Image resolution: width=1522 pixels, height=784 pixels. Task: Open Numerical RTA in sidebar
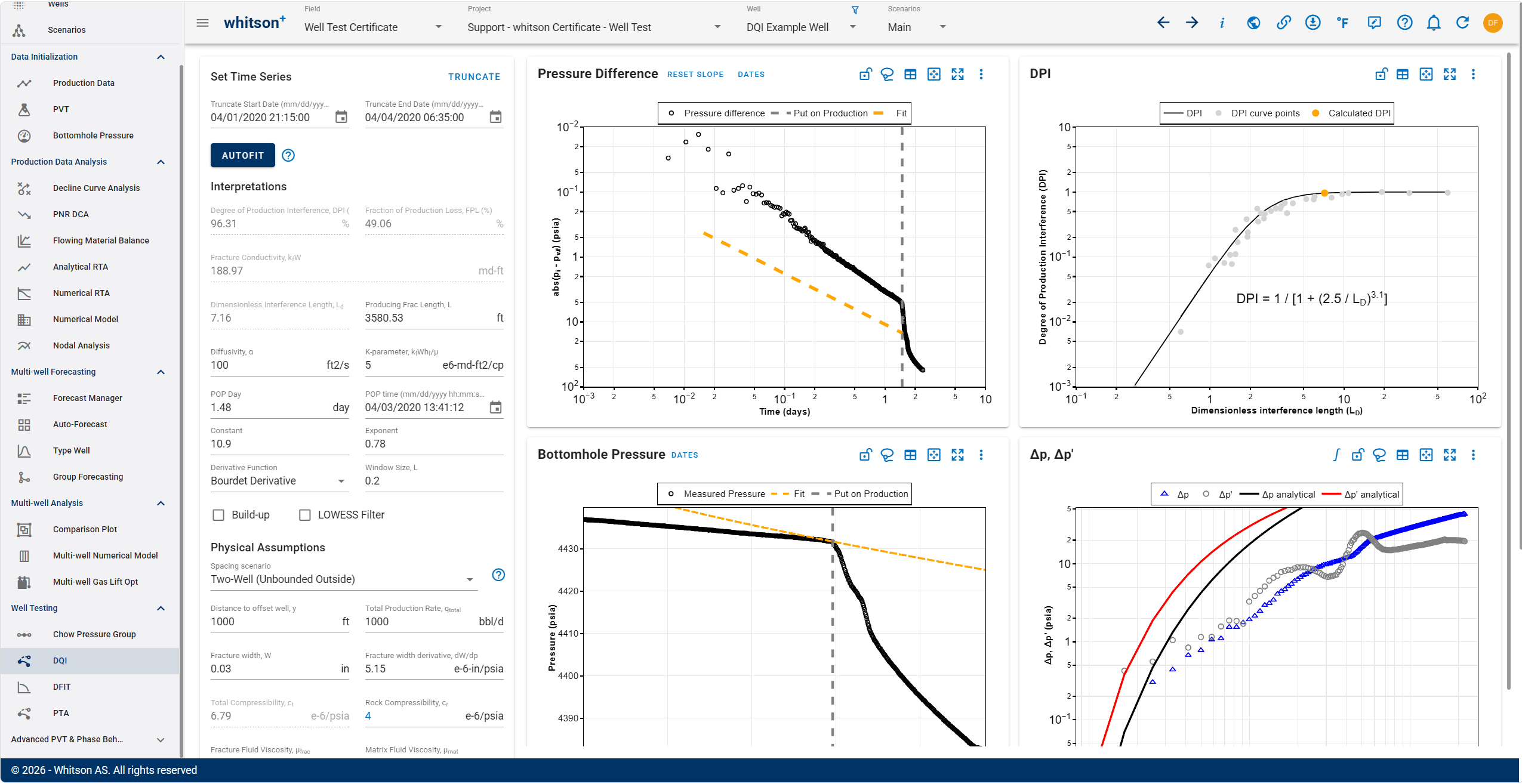click(x=90, y=294)
